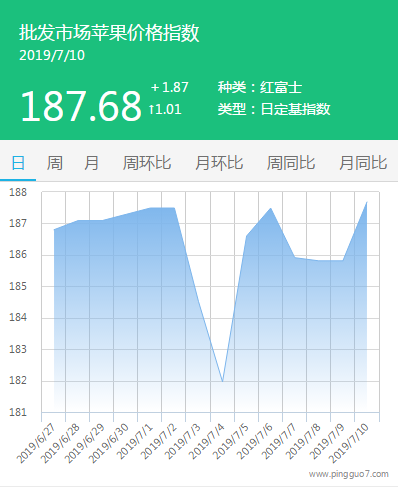Click the x-axis label 2019/7/3
This screenshot has height=487, width=398.
point(183,442)
